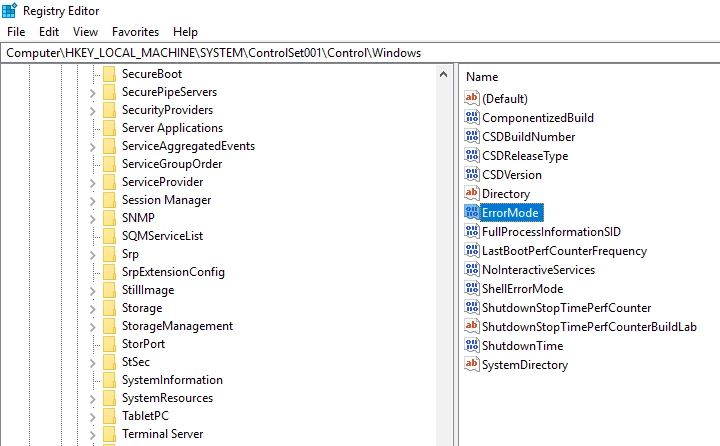Click the string icon beside (Default) value
The width and height of the screenshot is (720, 446).
tap(472, 98)
